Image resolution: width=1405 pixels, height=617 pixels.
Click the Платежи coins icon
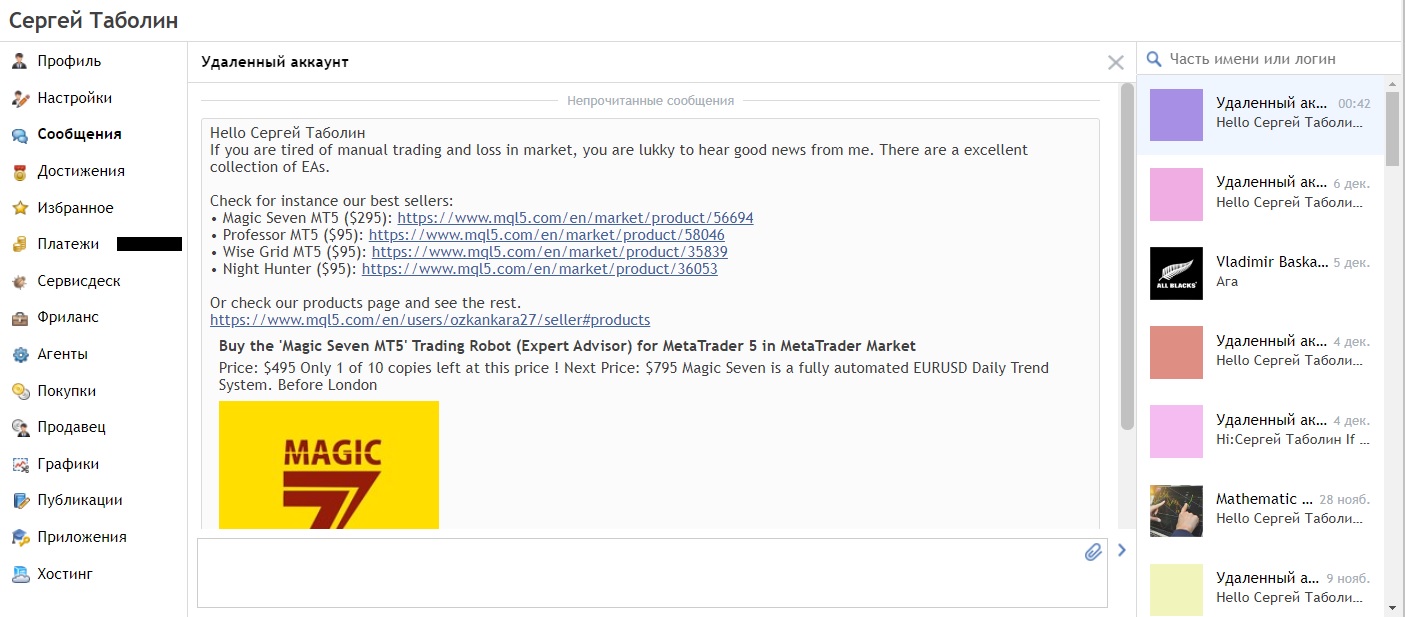(x=20, y=244)
